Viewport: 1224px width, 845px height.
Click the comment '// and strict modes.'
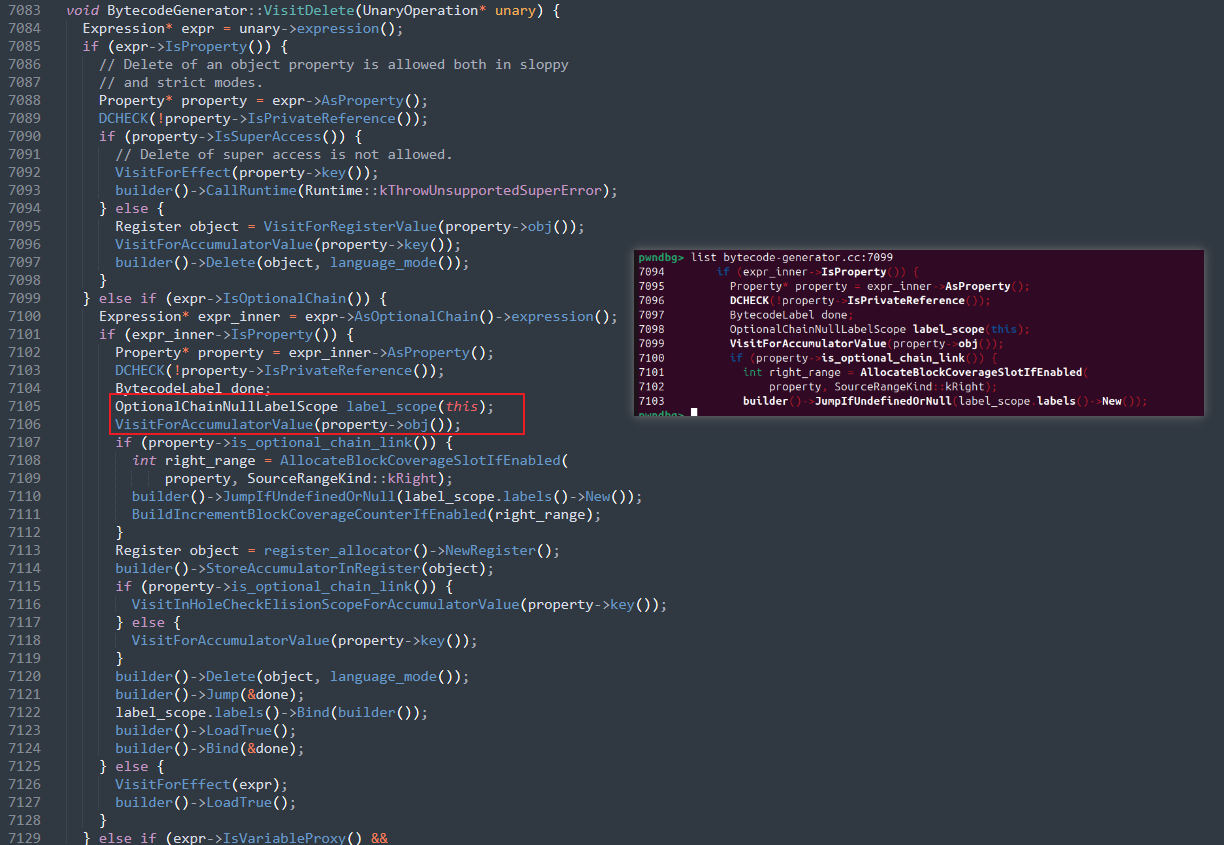(181, 82)
